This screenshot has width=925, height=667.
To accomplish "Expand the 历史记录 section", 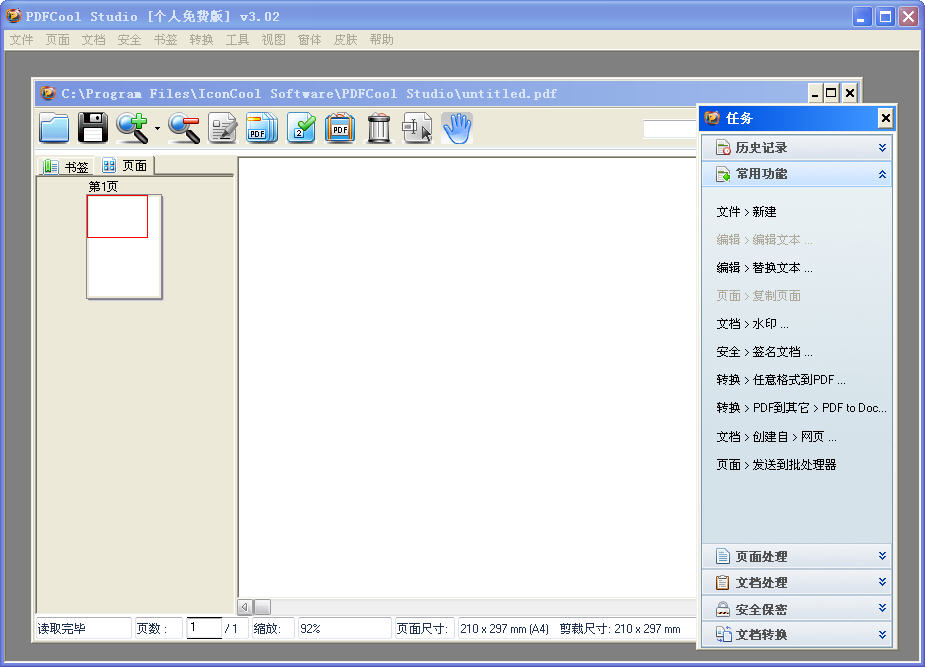I will pyautogui.click(x=796, y=147).
